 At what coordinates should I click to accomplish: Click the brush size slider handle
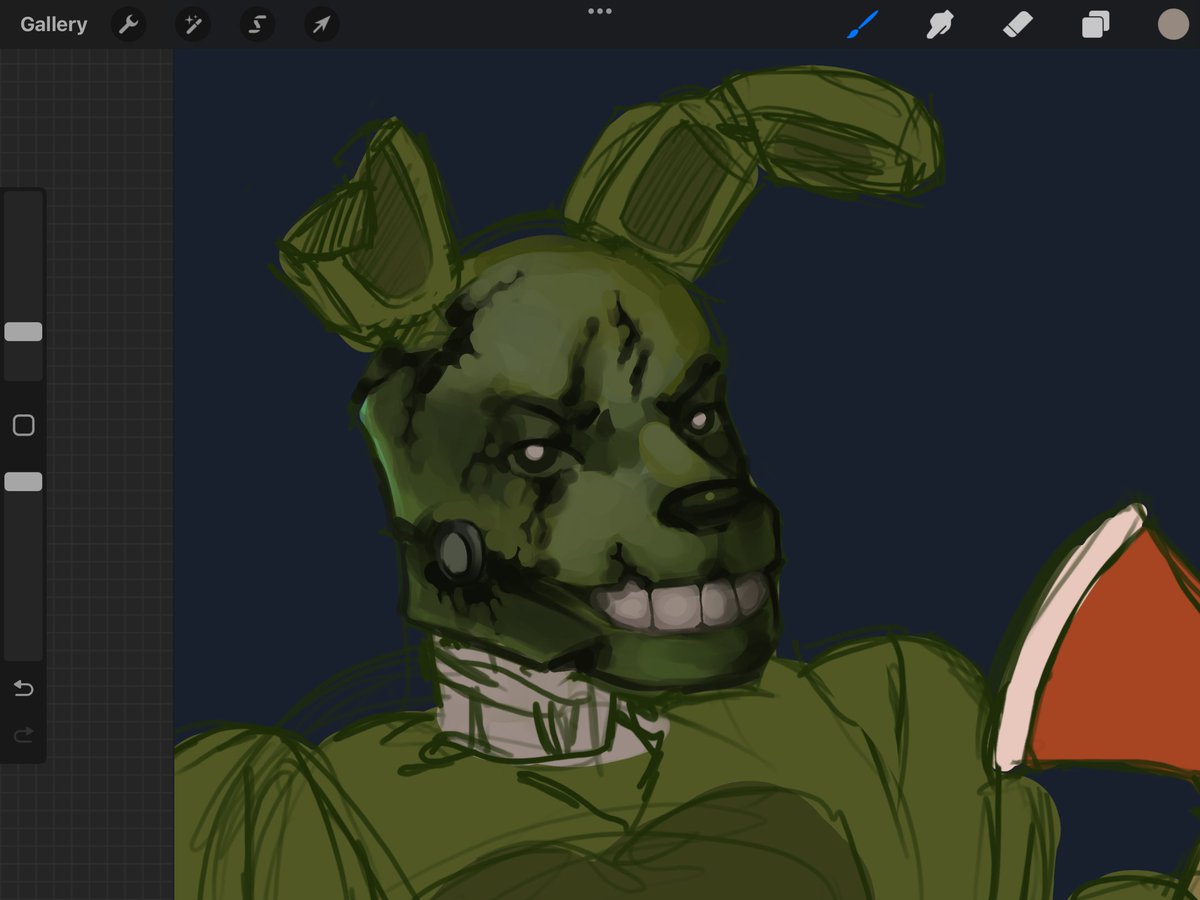23,332
